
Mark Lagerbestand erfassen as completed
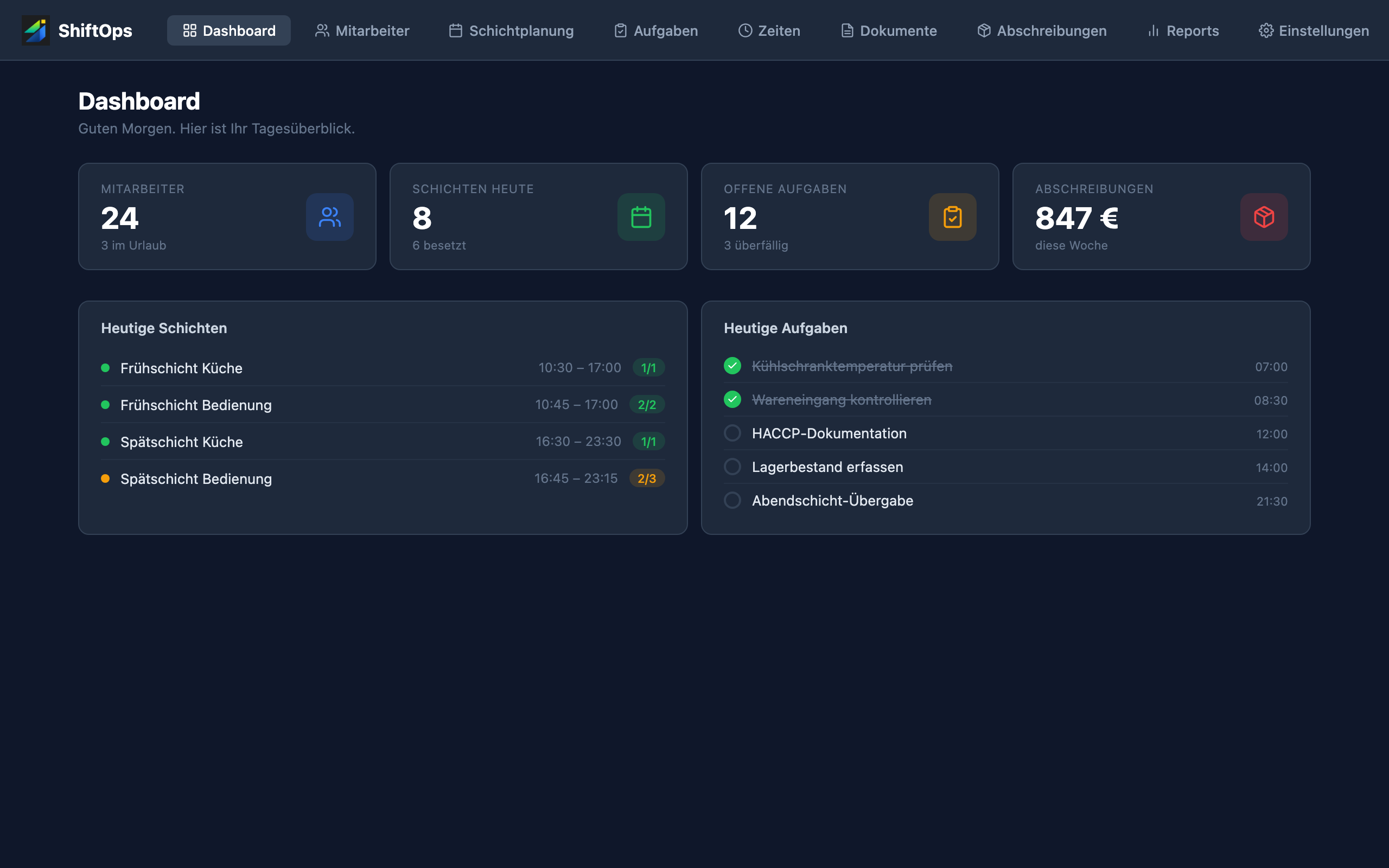tap(732, 466)
